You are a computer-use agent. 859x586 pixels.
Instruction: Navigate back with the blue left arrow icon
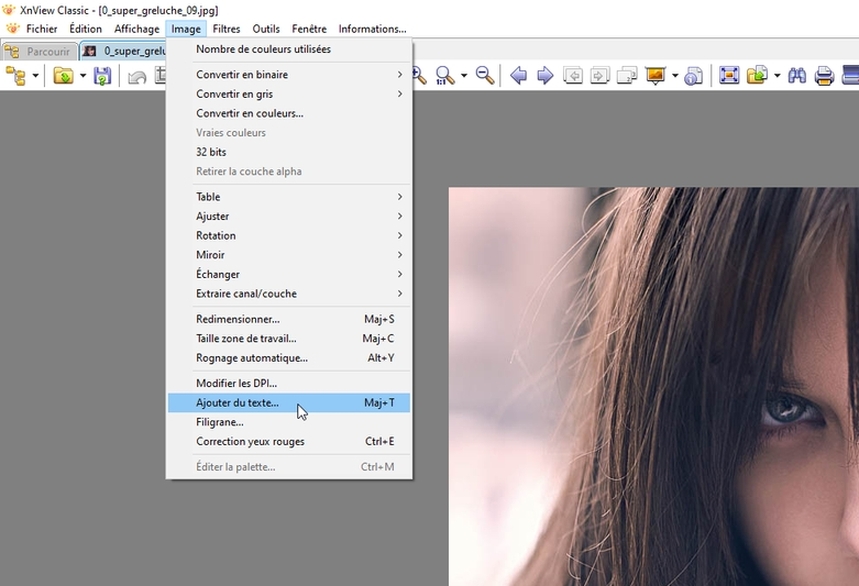[x=517, y=75]
